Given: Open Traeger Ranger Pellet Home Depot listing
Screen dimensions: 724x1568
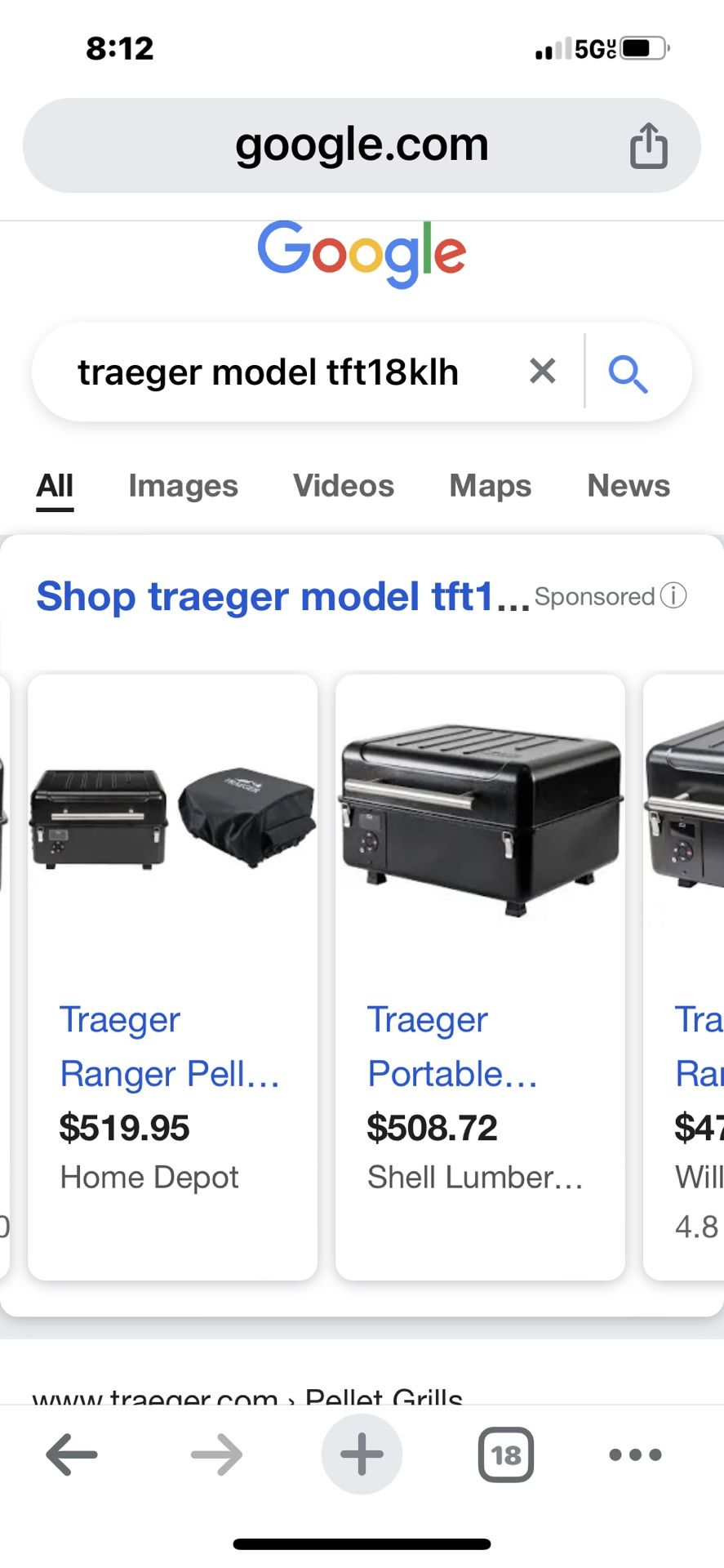Looking at the screenshot, I should (x=172, y=977).
